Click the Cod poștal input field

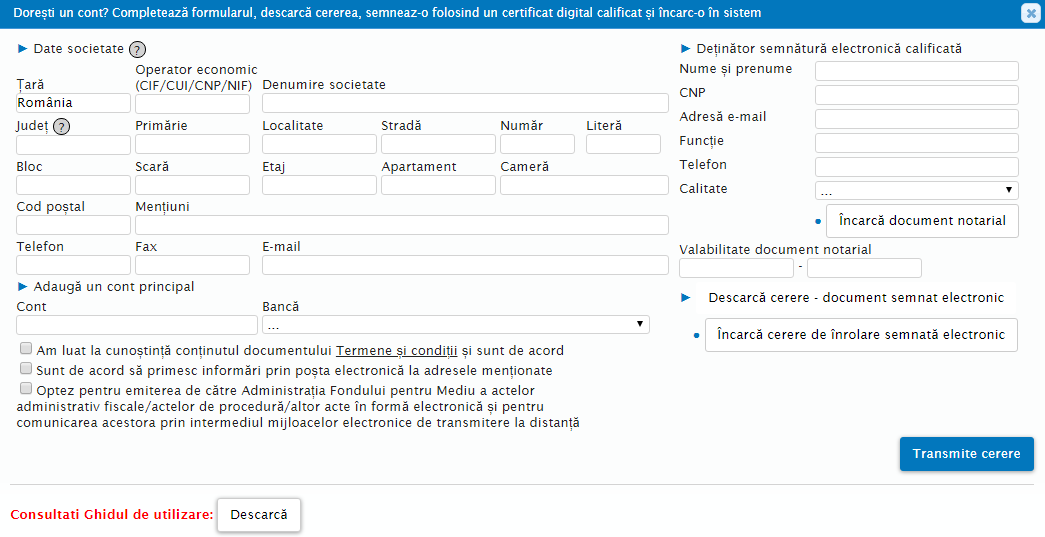pyautogui.click(x=73, y=225)
